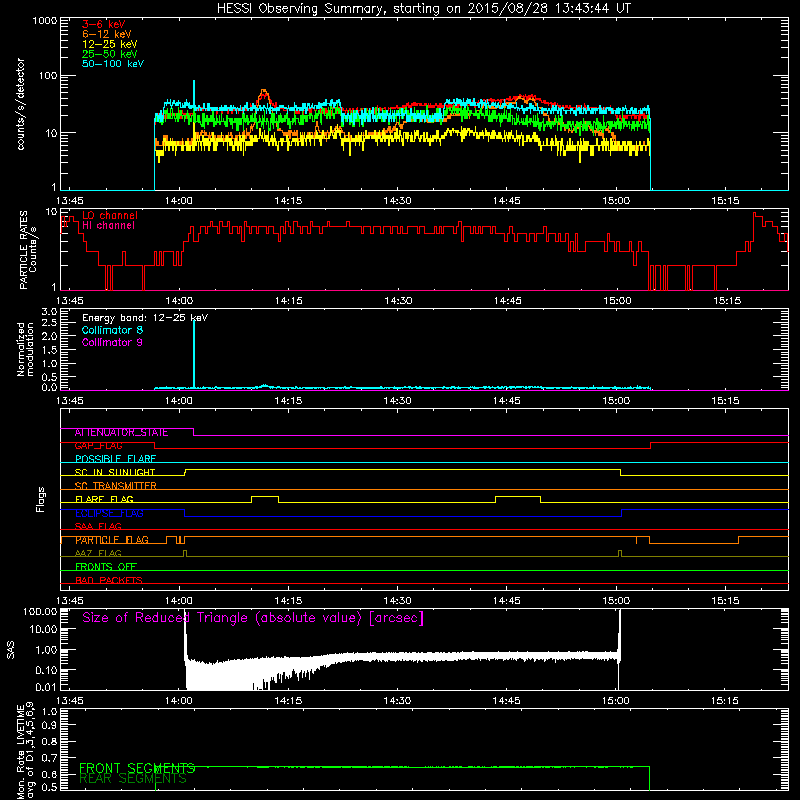
Task: Click the 0.01 tick on the SAS axis
Action: pyautogui.click(x=46, y=687)
